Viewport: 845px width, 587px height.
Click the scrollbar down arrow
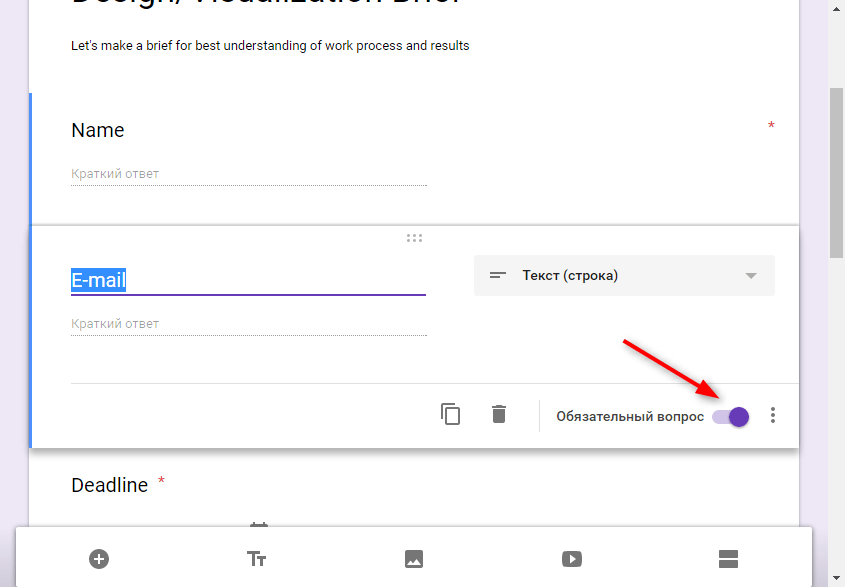(x=836, y=579)
